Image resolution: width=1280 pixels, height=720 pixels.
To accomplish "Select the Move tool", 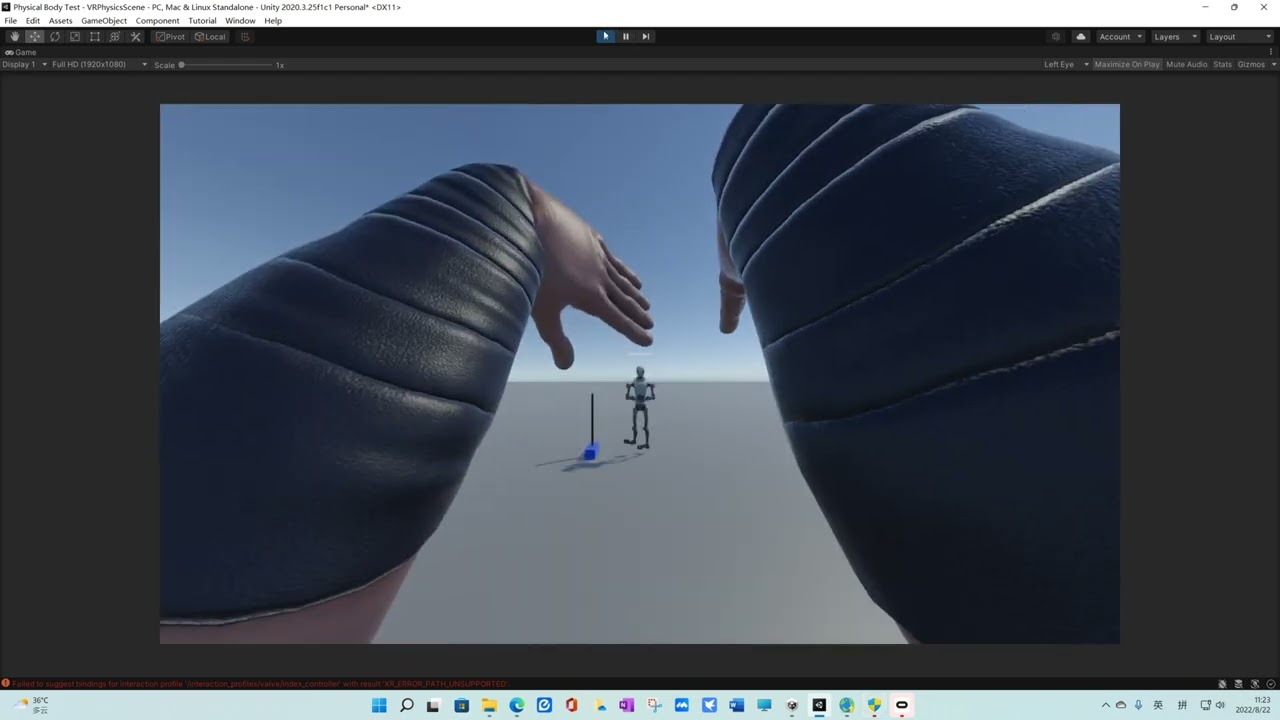I will click(x=34, y=37).
